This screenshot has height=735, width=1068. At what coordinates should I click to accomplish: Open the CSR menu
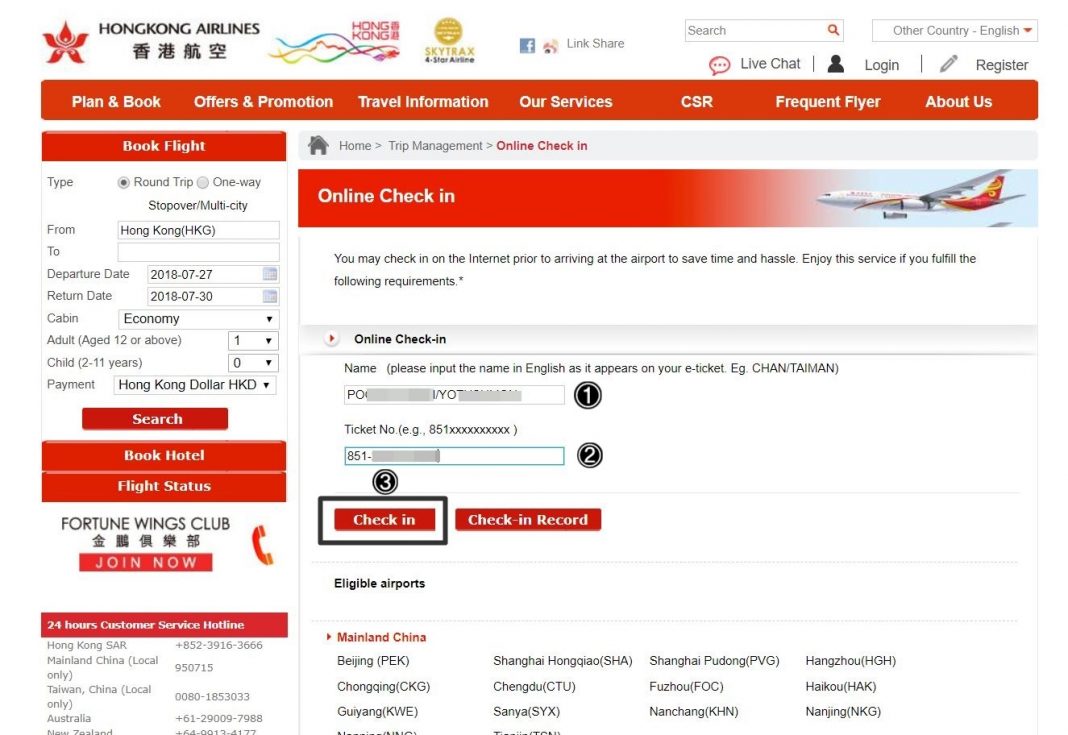click(x=697, y=101)
